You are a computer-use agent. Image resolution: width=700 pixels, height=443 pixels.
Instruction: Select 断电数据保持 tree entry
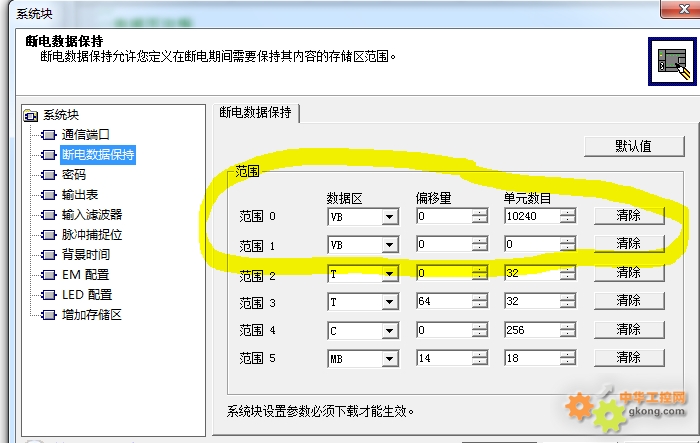[98, 155]
